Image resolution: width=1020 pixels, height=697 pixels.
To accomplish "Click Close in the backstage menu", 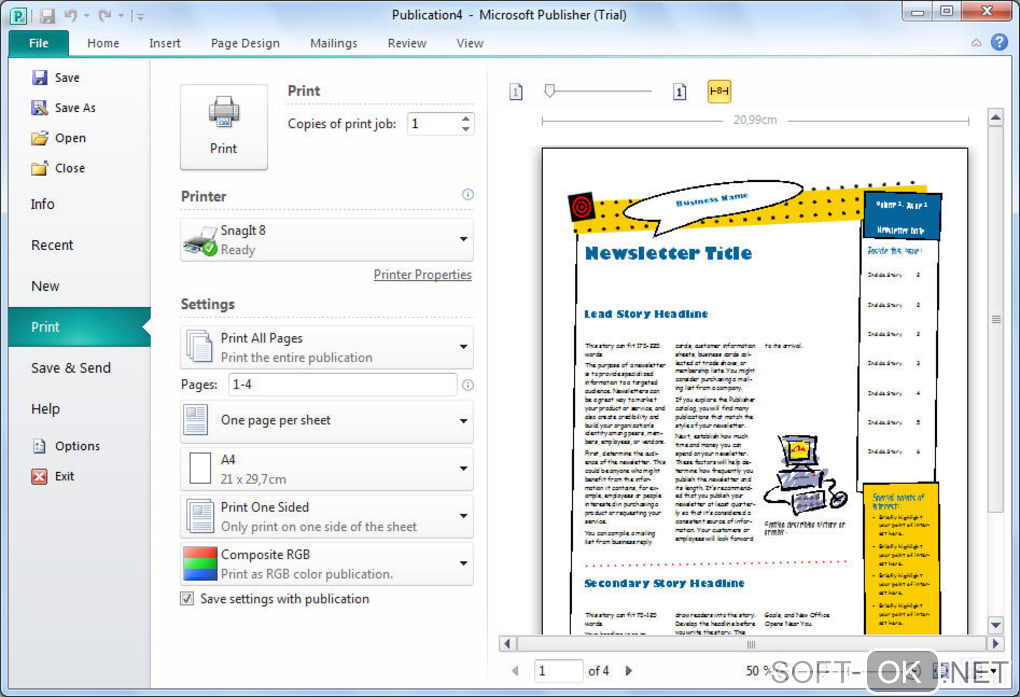I will click(59, 168).
